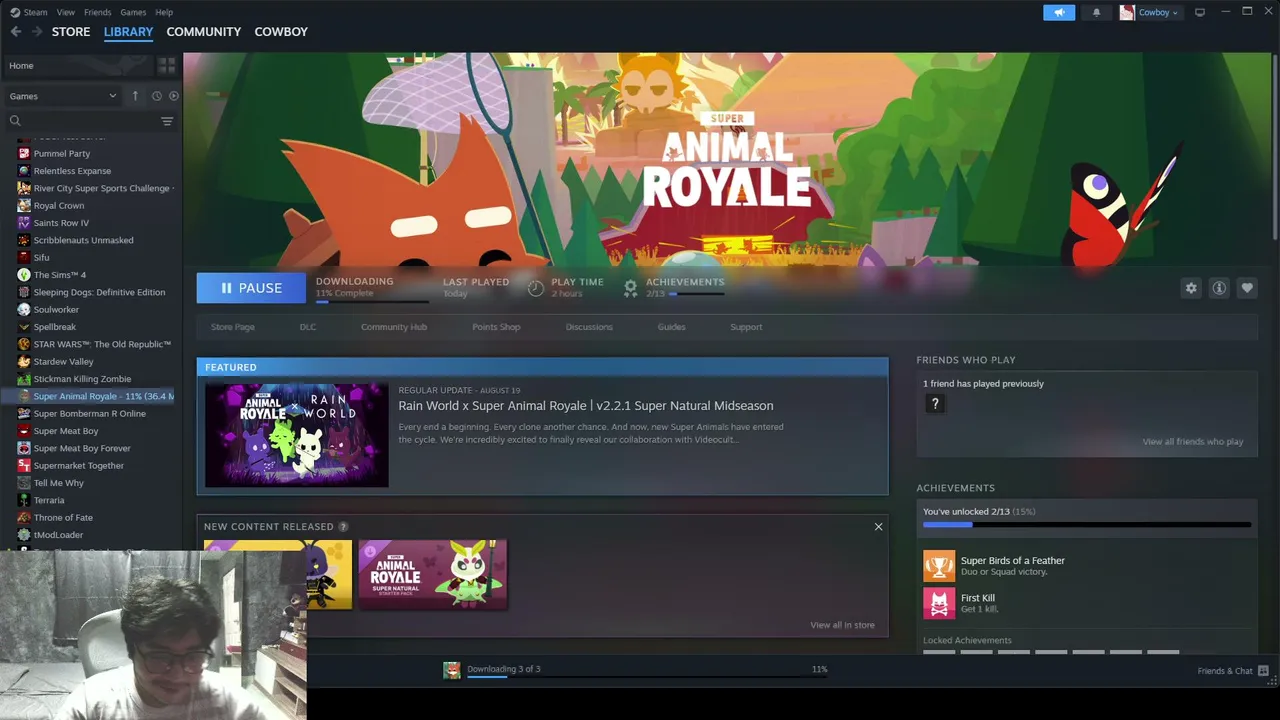Filter by ready-to-play games icon

click(x=173, y=96)
